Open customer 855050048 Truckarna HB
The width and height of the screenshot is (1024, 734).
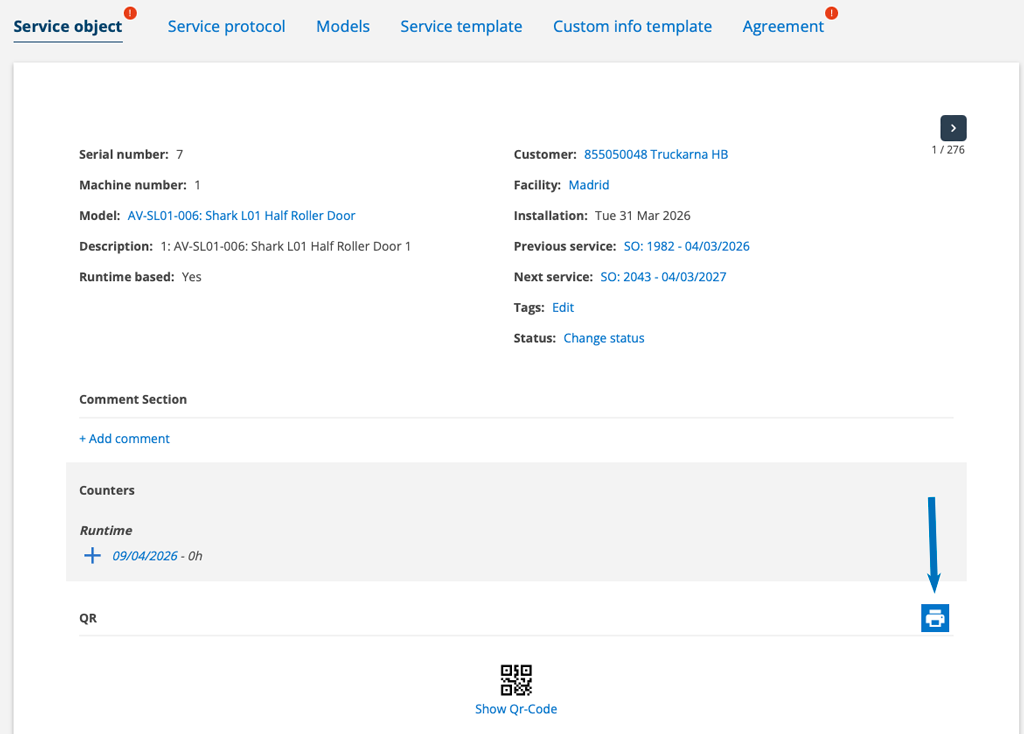coord(656,154)
